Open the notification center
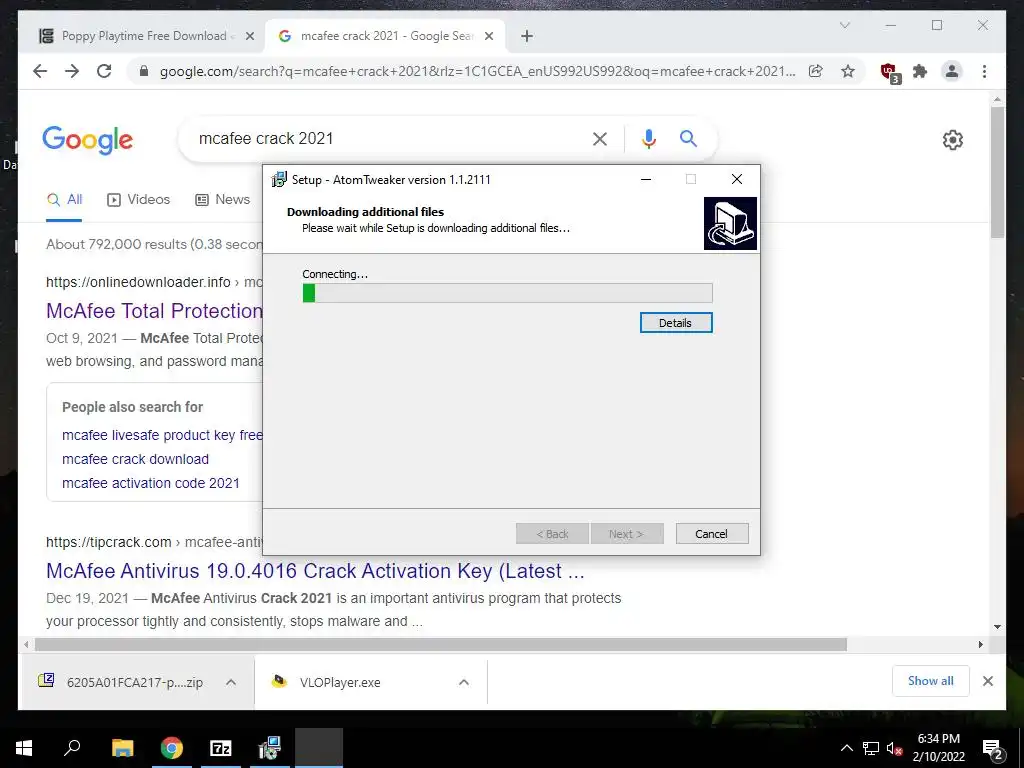Viewport: 1024px width, 768px height. coord(993,749)
